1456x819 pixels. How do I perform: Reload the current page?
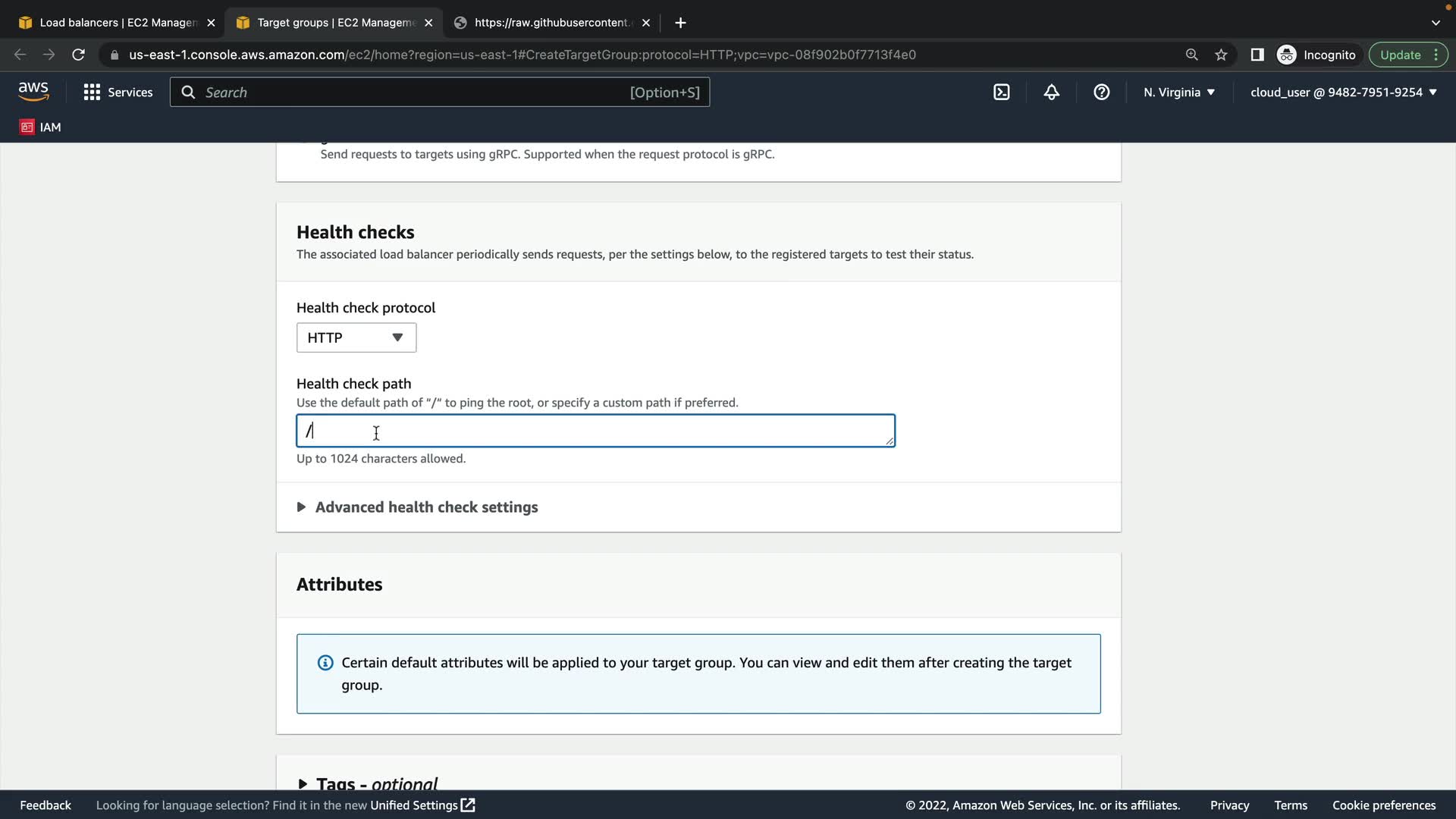coord(78,55)
